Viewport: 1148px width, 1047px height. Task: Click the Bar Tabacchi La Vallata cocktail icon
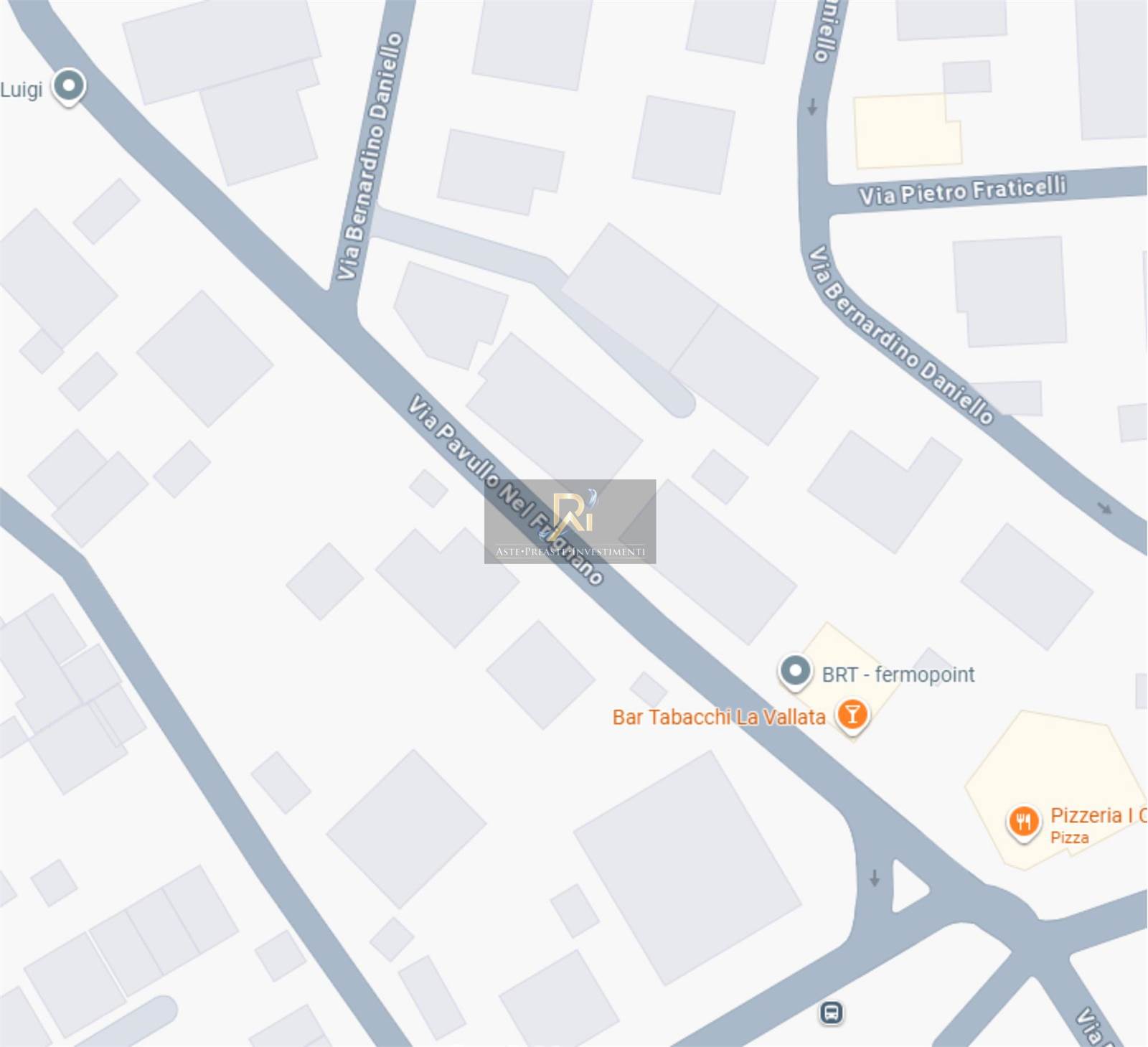[852, 716]
